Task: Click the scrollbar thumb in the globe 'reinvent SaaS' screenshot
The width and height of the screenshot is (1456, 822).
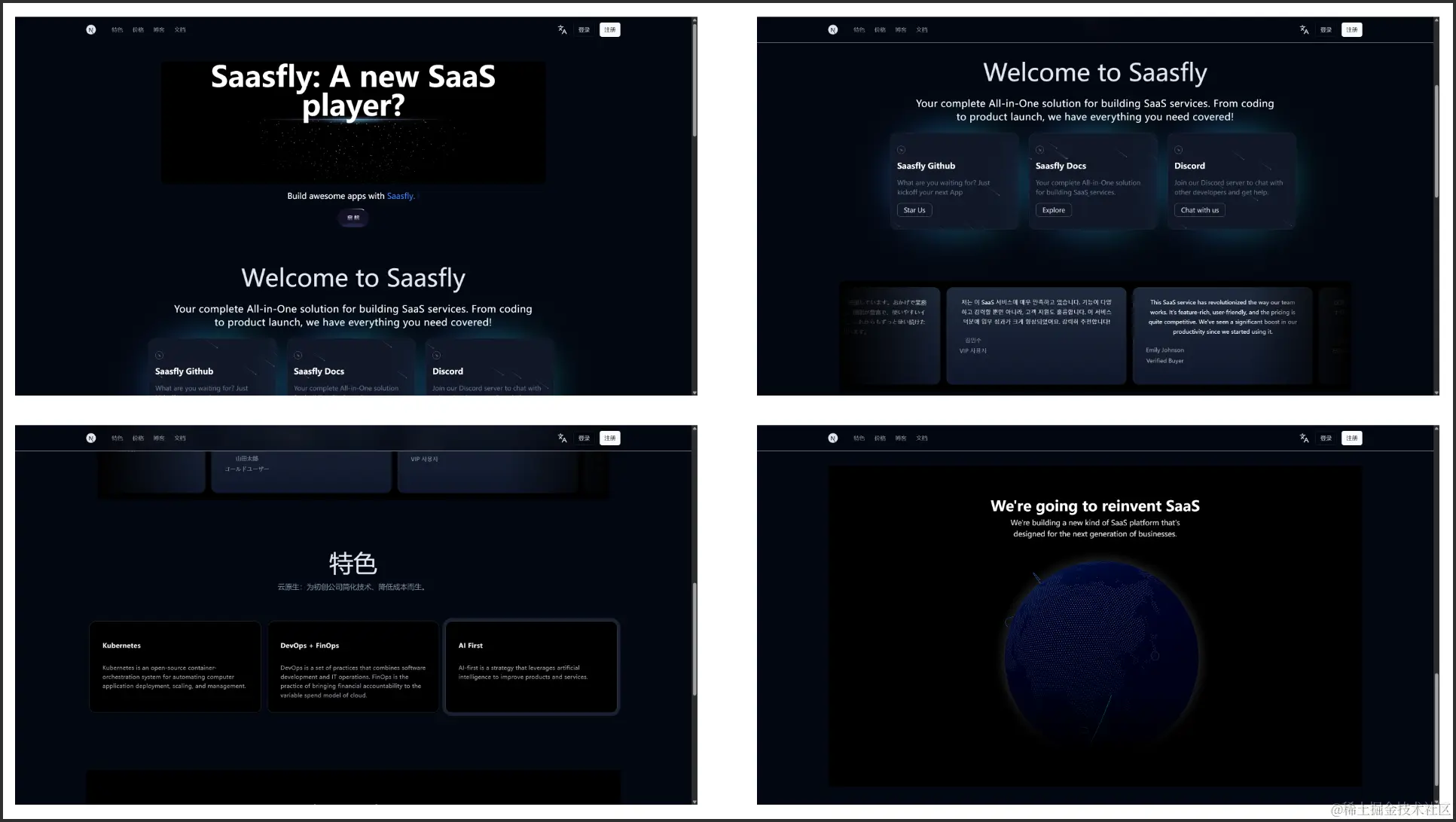Action: 1436,730
